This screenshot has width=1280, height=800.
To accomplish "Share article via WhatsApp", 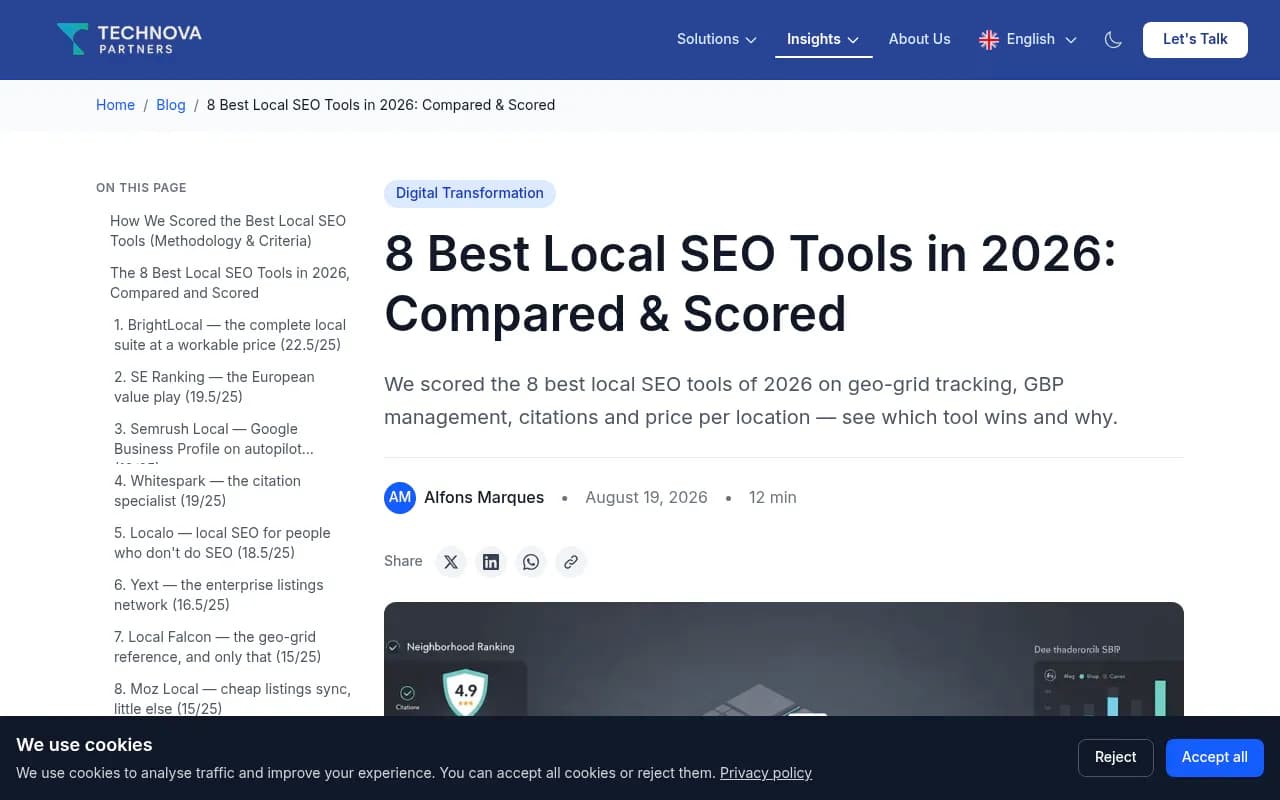I will (531, 562).
